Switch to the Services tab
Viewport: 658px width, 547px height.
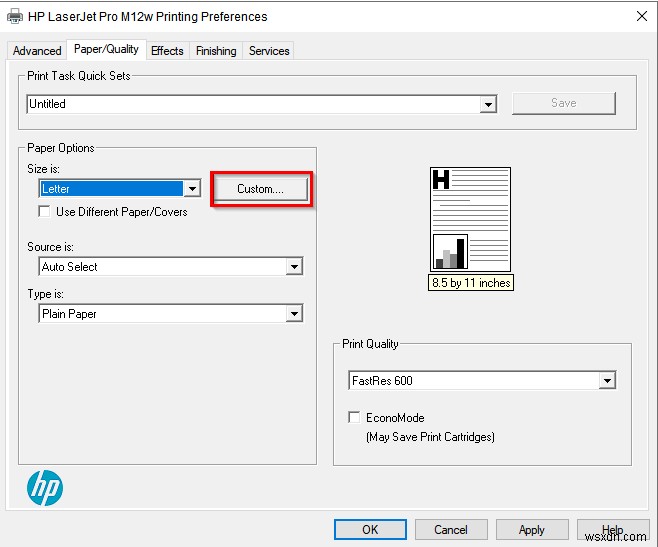click(x=269, y=51)
